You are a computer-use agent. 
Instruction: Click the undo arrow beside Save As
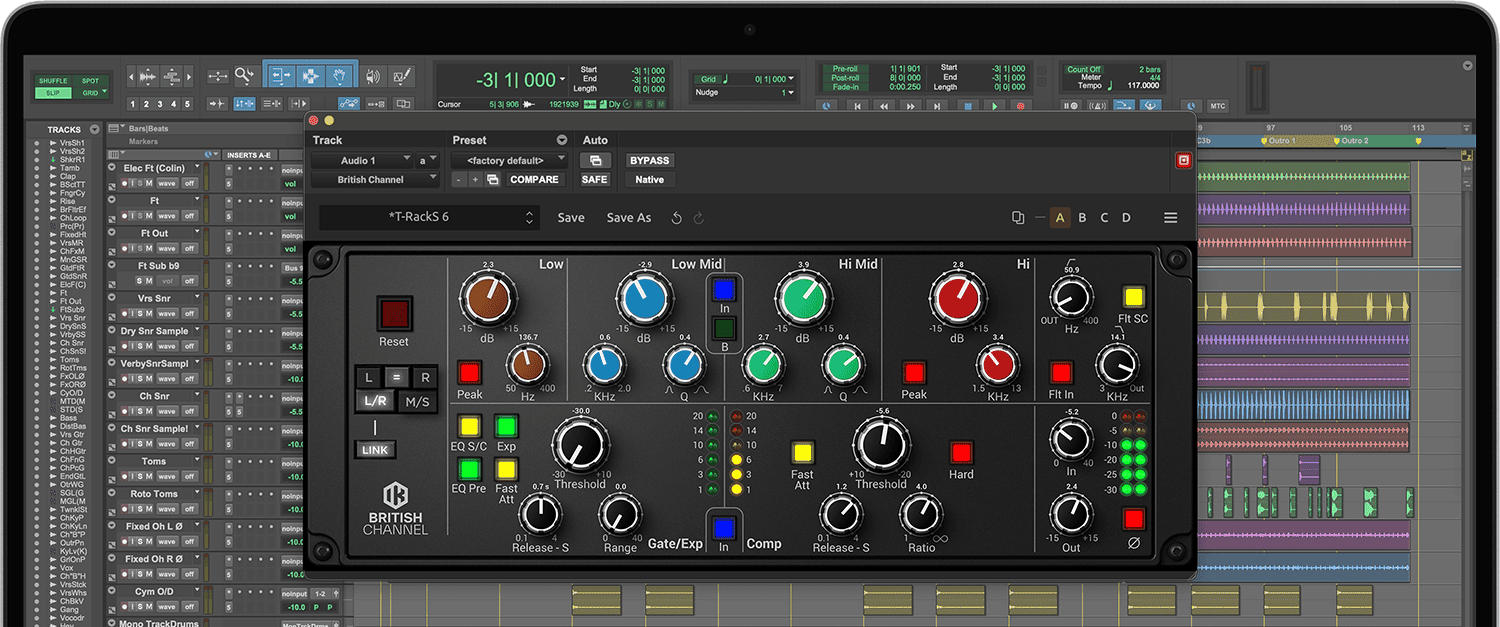tap(677, 218)
